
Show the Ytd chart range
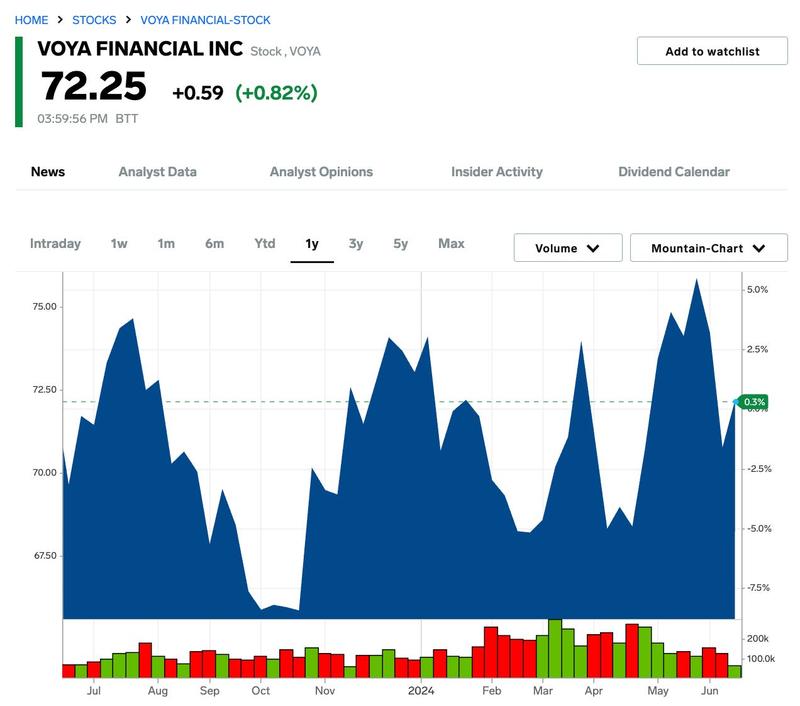[265, 244]
